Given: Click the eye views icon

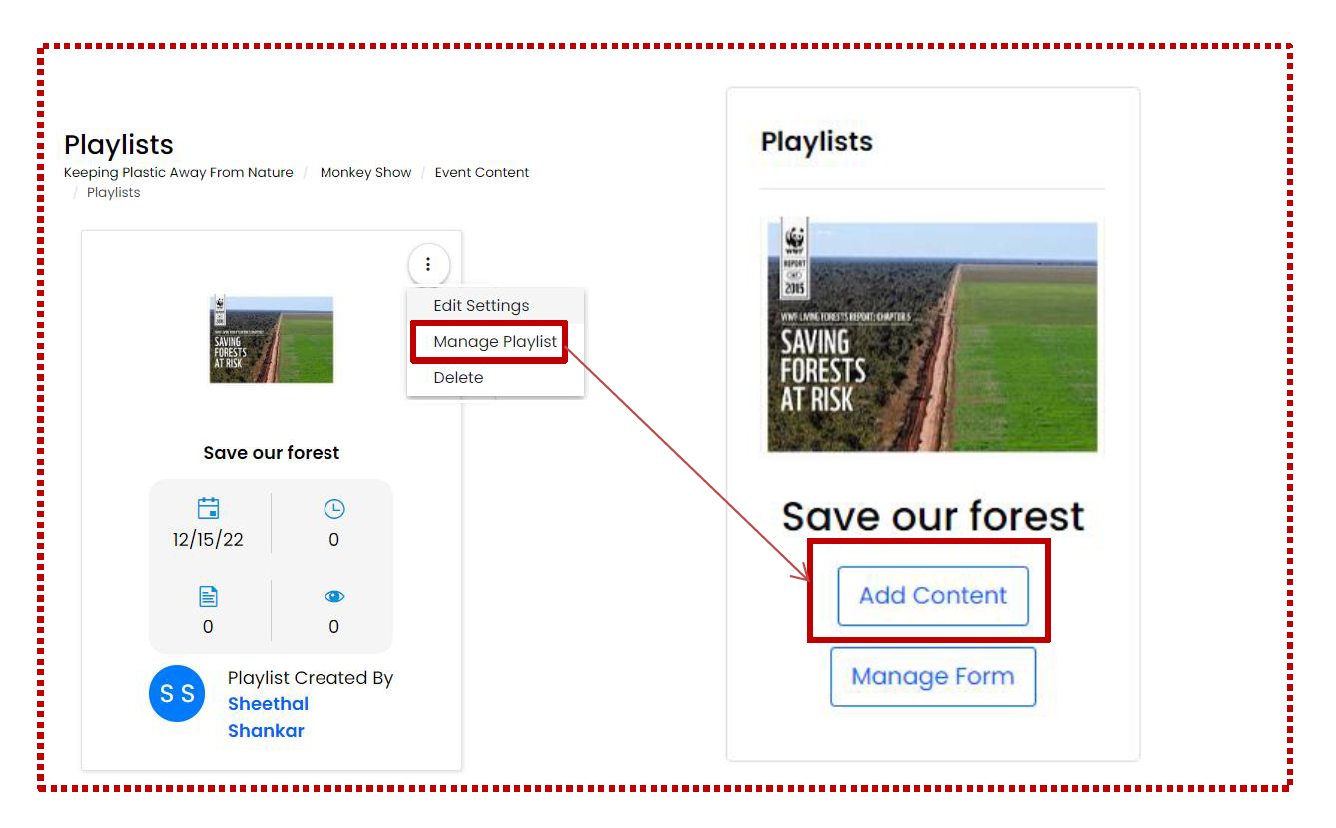Looking at the screenshot, I should (334, 597).
